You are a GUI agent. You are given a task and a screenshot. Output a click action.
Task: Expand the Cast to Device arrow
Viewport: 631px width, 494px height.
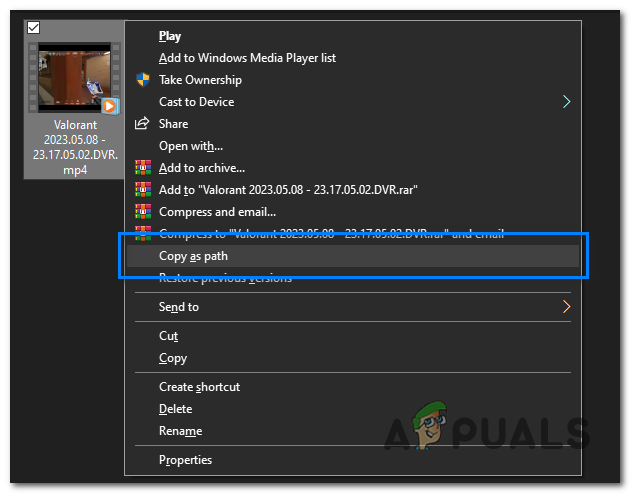566,102
